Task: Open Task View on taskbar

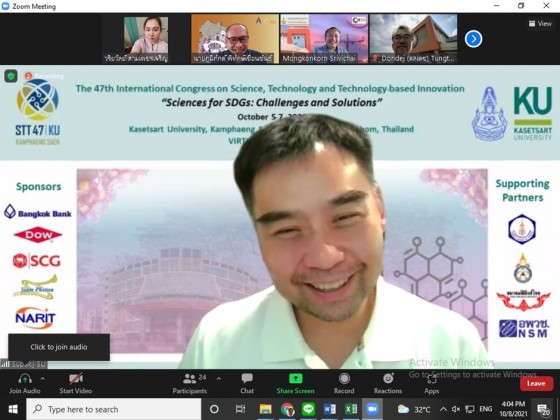Action: (240, 409)
